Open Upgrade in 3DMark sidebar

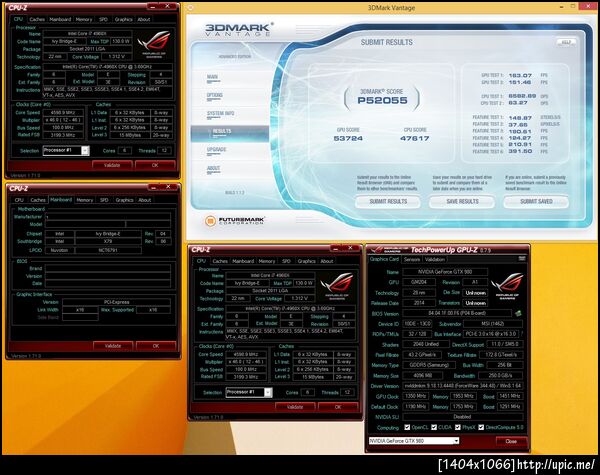[x=216, y=150]
